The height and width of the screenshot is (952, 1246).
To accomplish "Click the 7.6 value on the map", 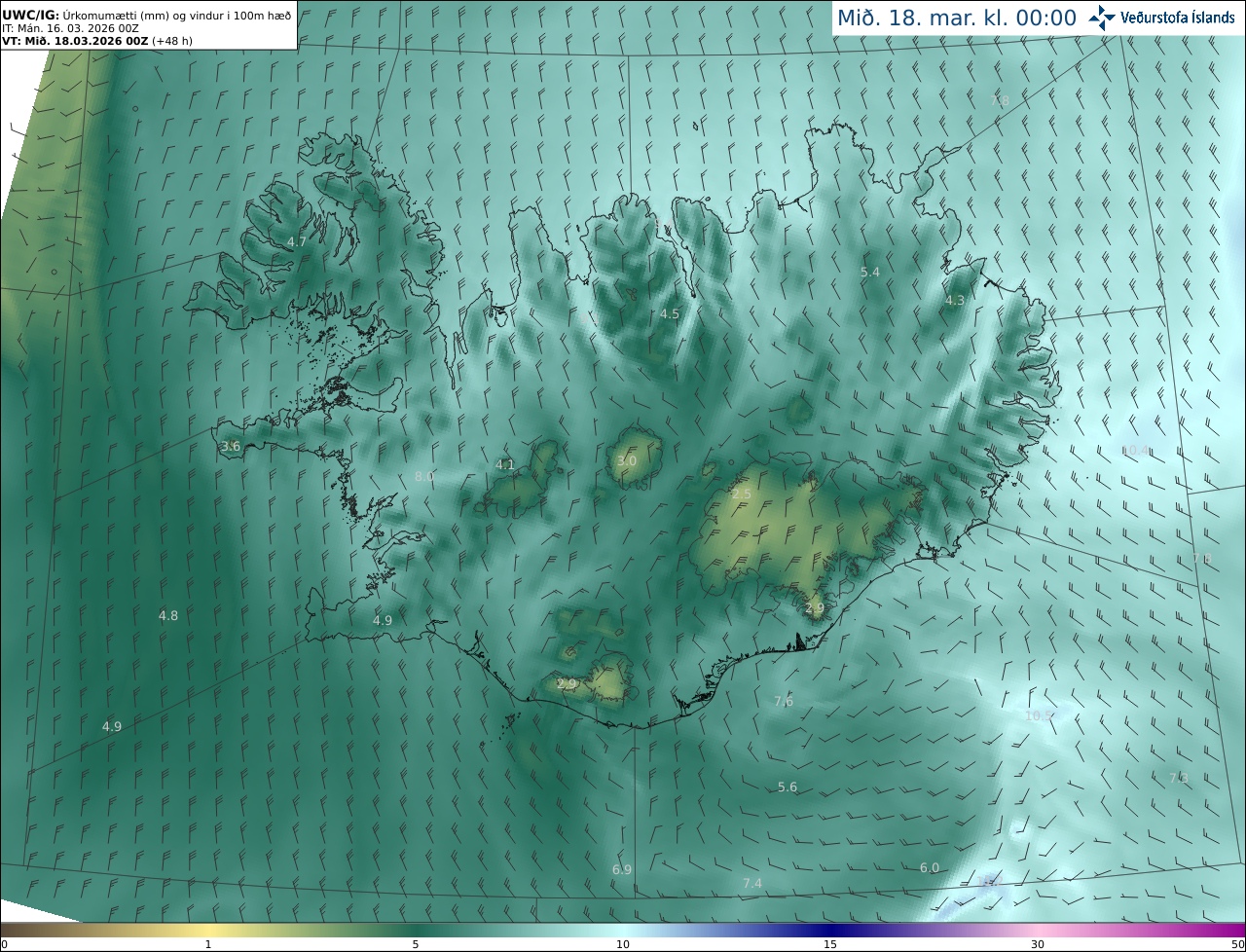I will [784, 701].
